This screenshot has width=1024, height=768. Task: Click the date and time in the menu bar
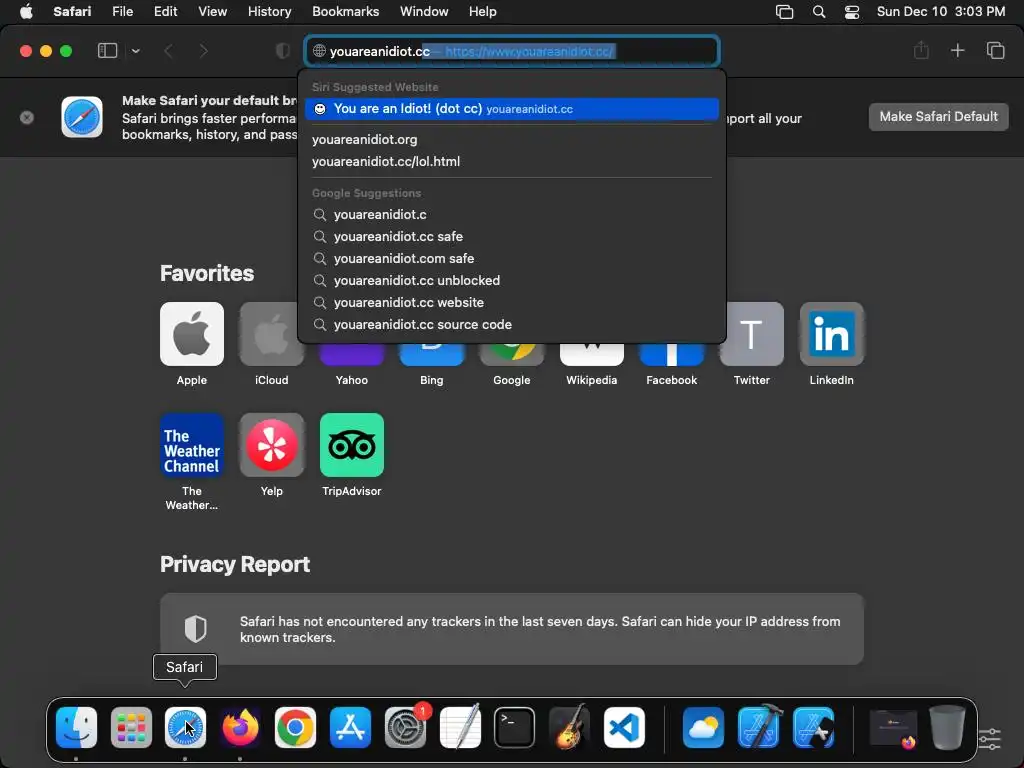click(940, 12)
